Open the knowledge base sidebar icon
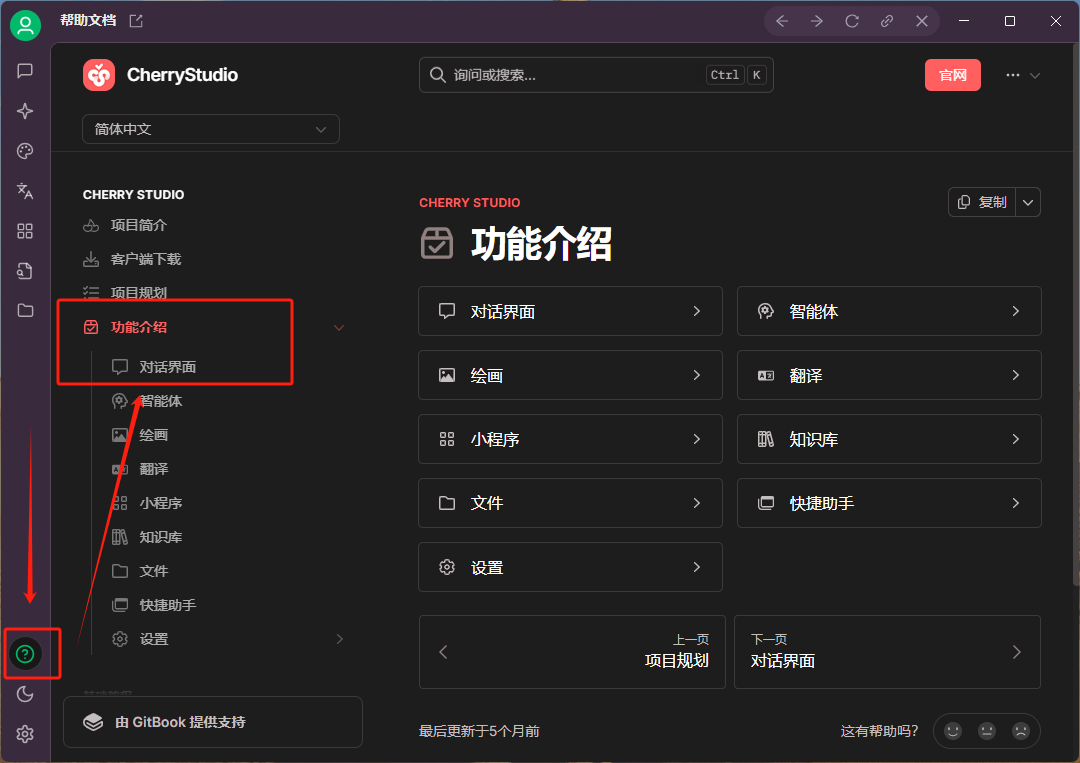Screen dimensions: 1080x763 click(x=25, y=271)
